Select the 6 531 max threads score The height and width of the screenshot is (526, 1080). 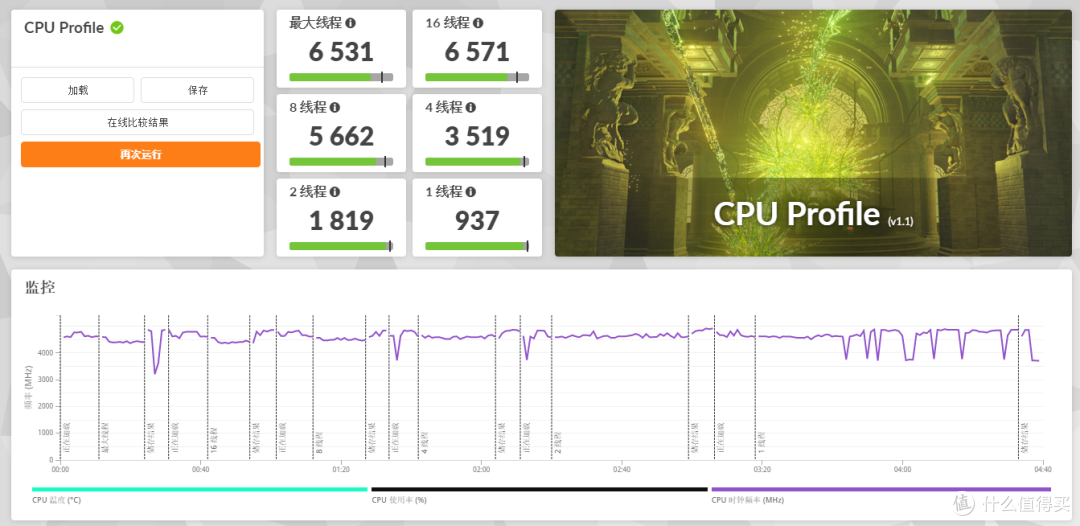click(341, 52)
